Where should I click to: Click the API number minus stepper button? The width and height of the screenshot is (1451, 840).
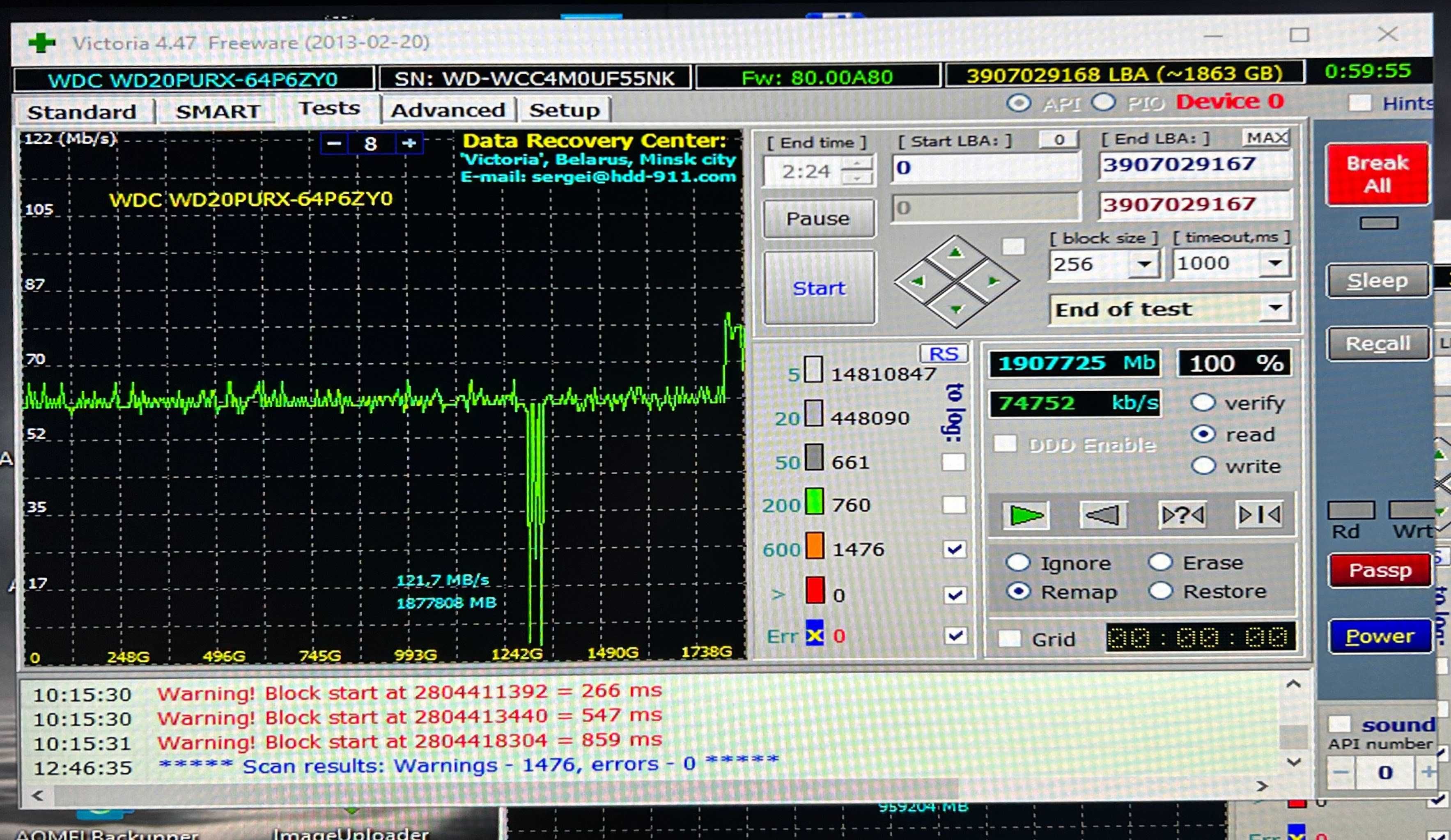click(1342, 772)
